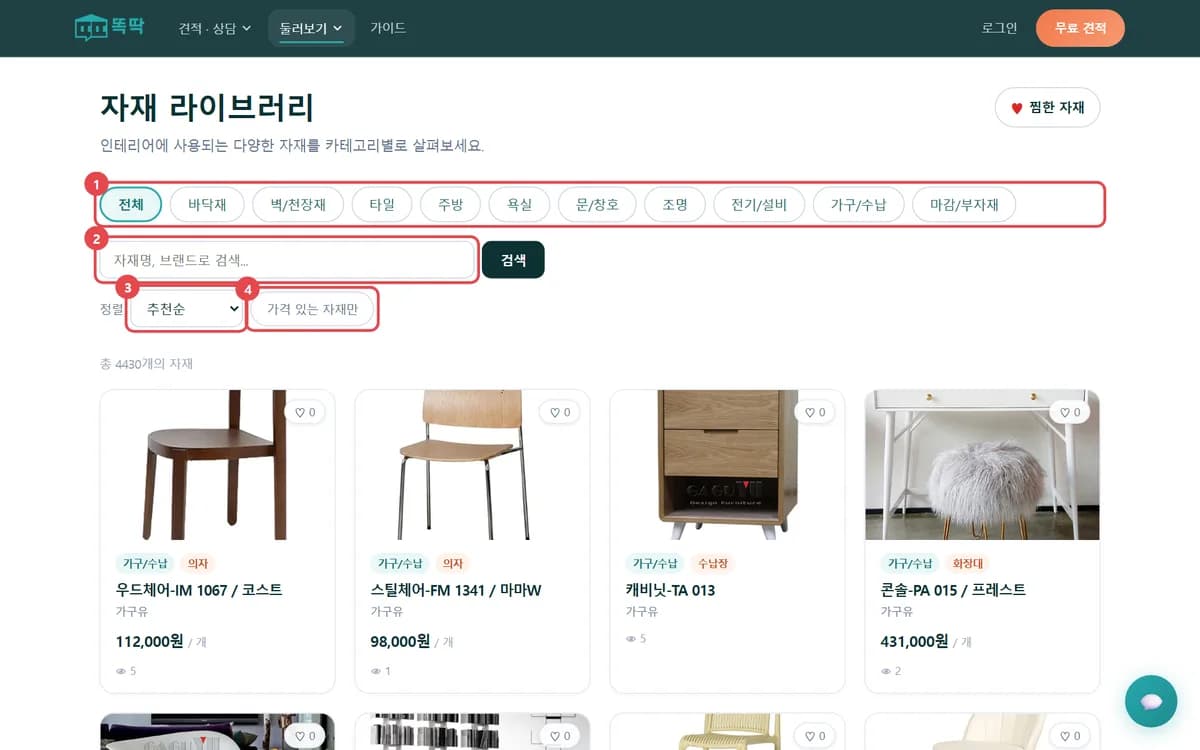Screen dimensions: 1200x750
Task: Like the 스틸체어-FM 1341 heart button
Action: click(560, 412)
